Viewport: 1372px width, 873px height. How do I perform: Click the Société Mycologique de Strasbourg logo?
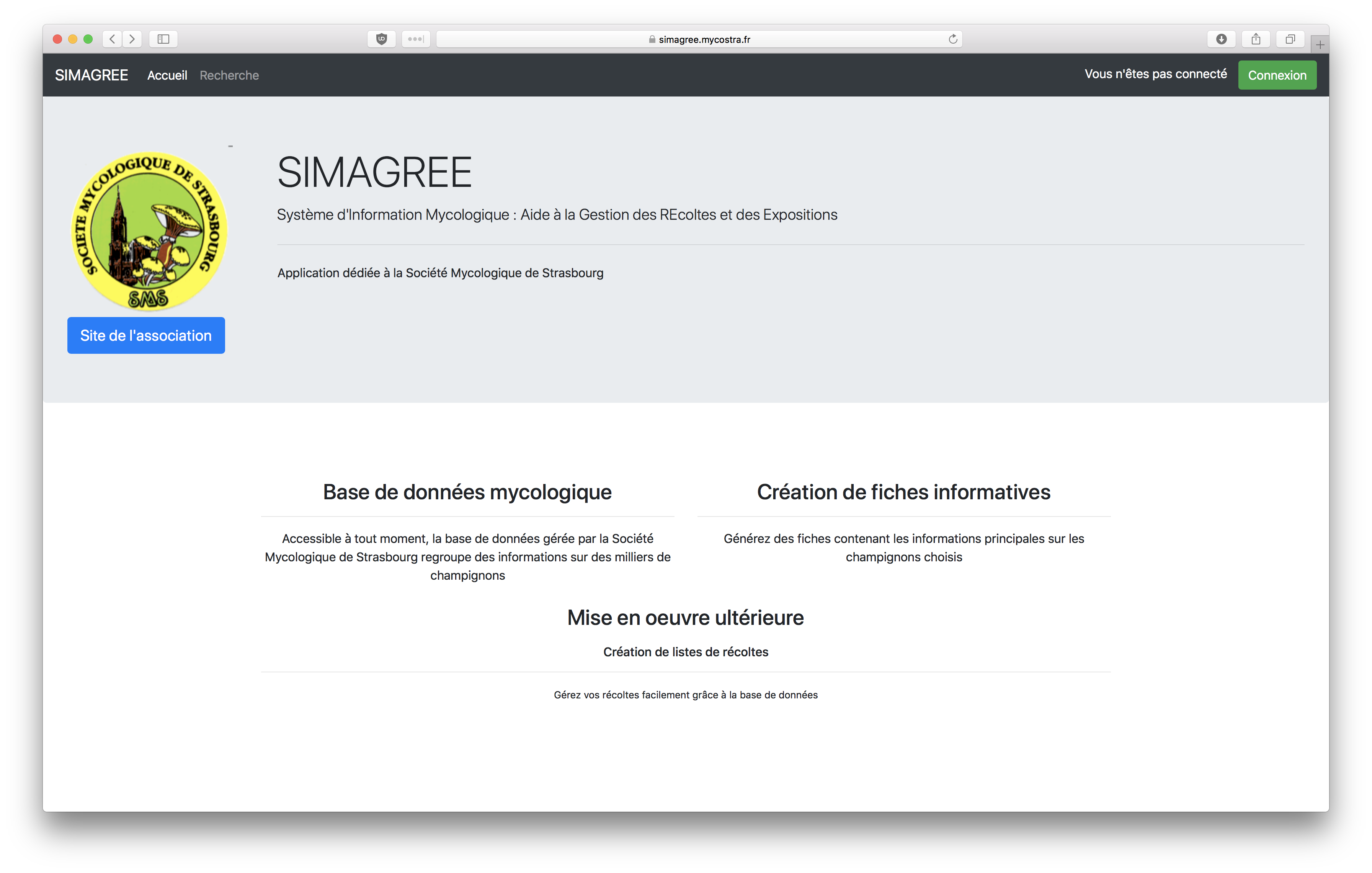[x=149, y=231]
